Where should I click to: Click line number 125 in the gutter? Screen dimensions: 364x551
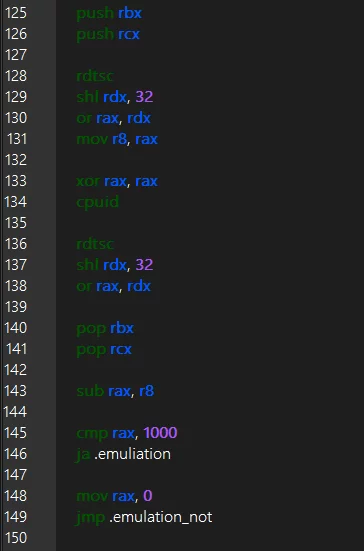click(15, 13)
